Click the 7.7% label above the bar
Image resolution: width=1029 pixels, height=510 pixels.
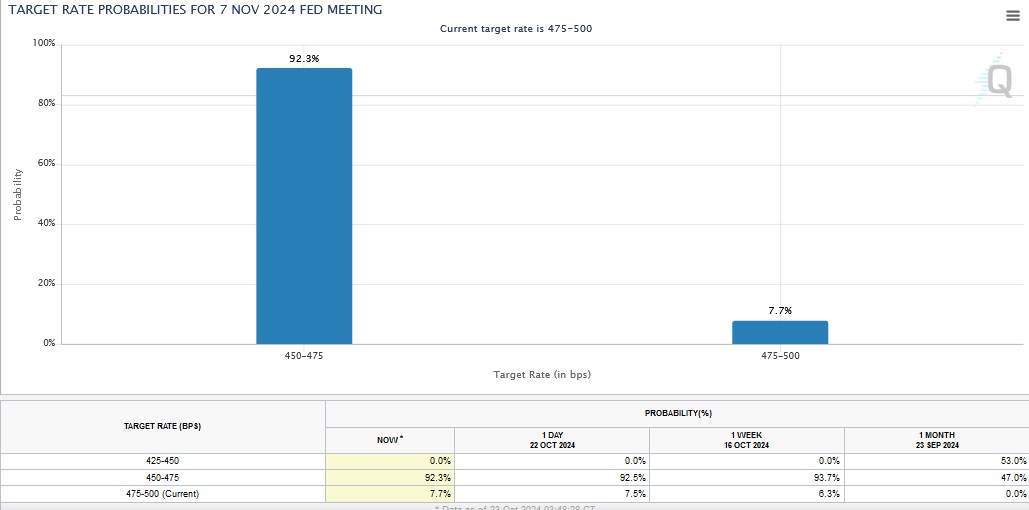(x=780, y=311)
